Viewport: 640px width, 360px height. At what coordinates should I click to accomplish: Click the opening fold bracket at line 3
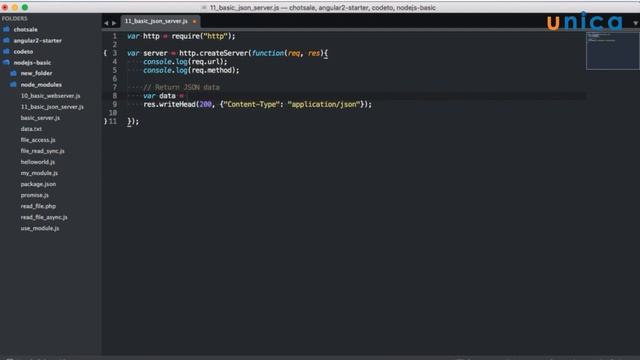tap(105, 53)
